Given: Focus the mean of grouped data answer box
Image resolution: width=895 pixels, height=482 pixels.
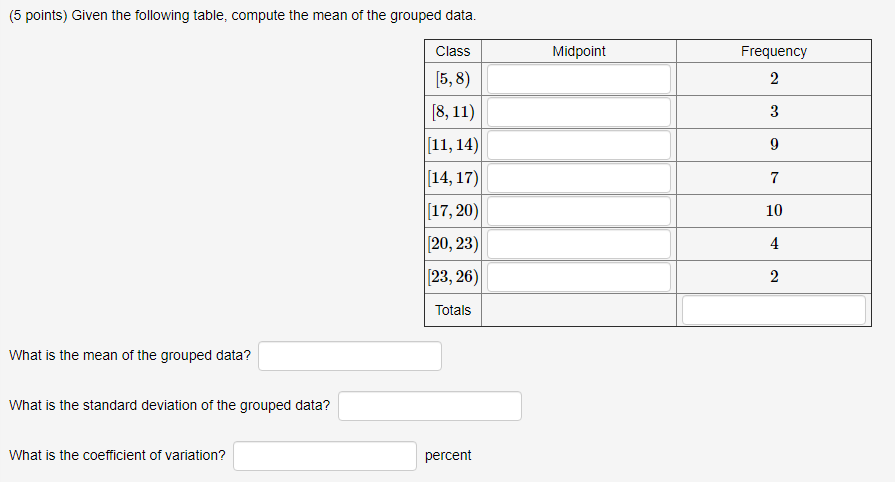Looking at the screenshot, I should (x=350, y=356).
